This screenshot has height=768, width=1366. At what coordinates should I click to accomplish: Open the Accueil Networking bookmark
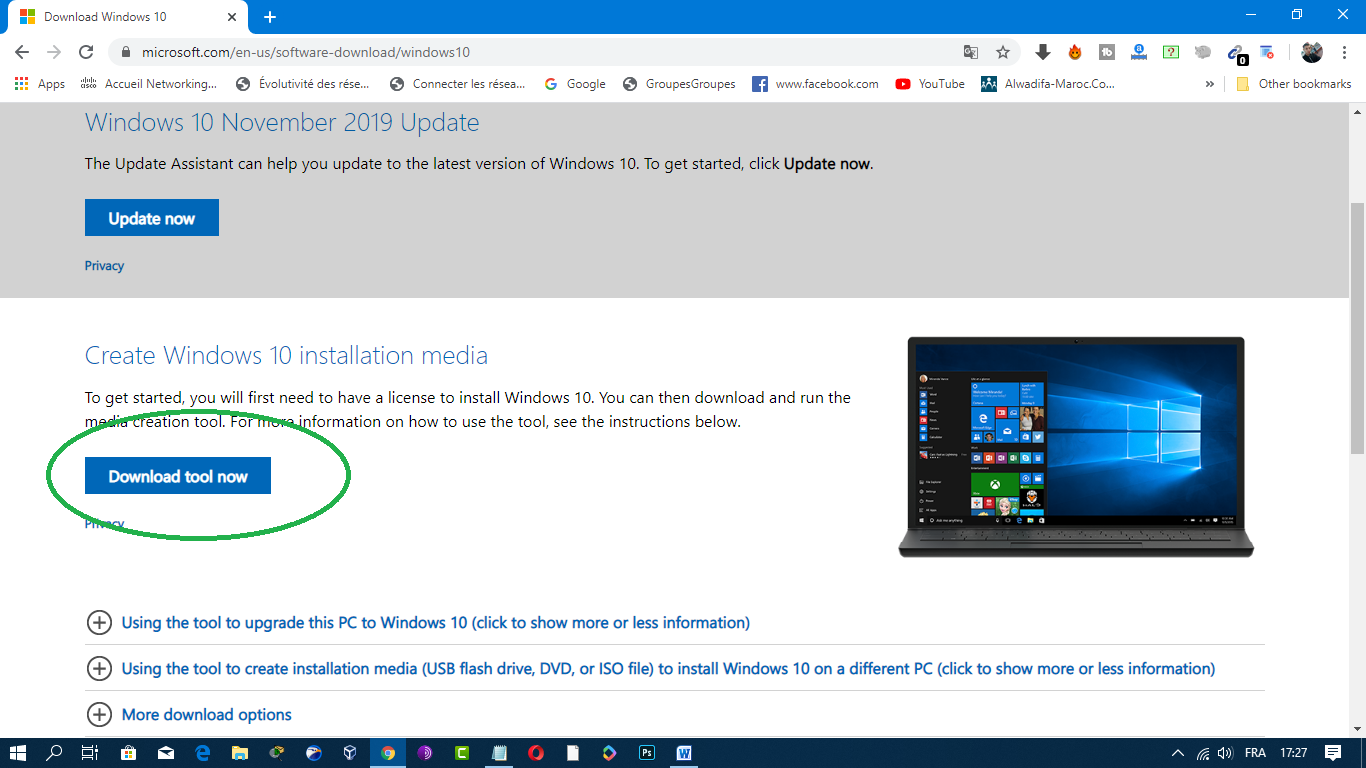[148, 84]
